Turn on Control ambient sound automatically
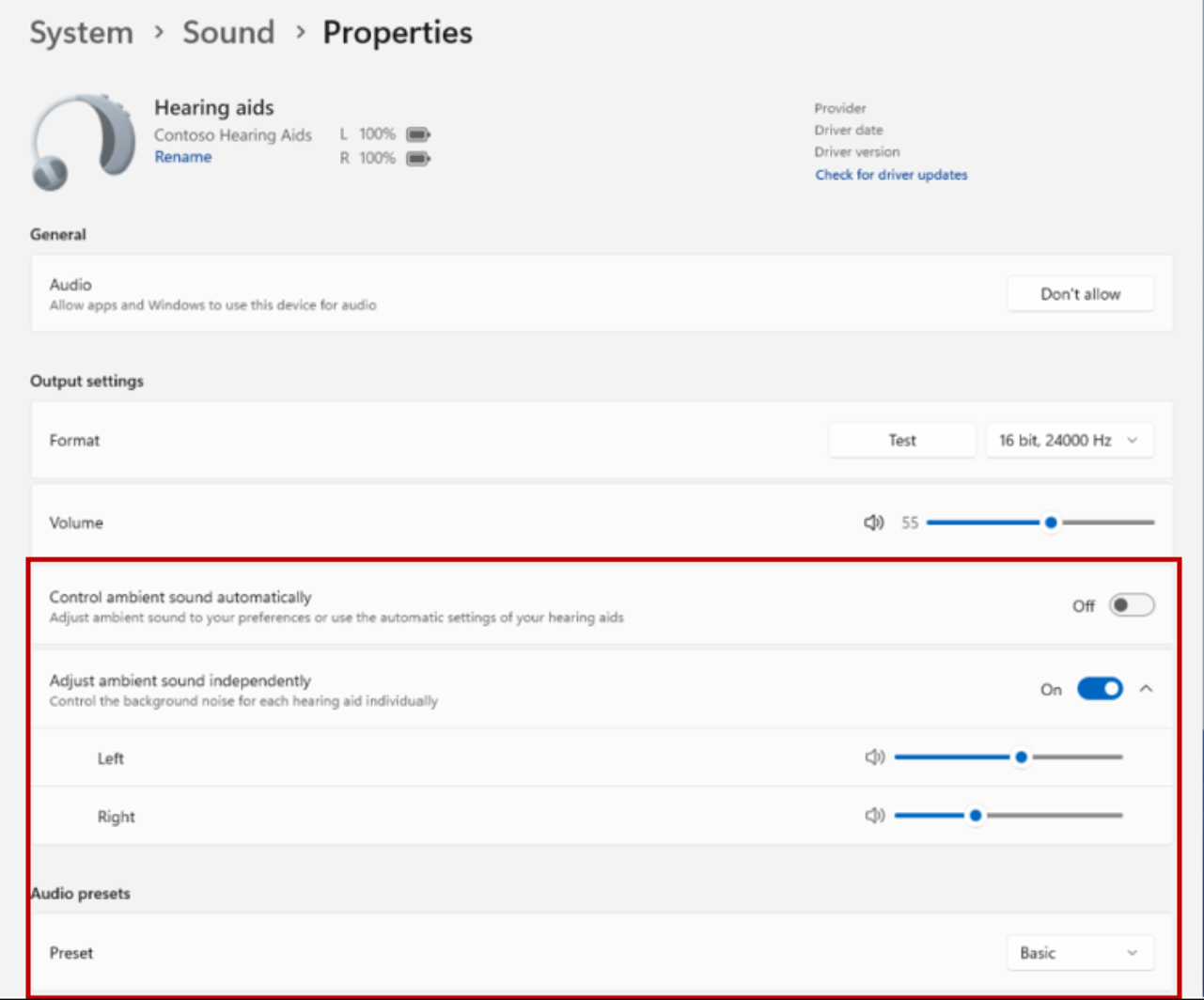This screenshot has width=1204, height=1000. click(x=1131, y=606)
